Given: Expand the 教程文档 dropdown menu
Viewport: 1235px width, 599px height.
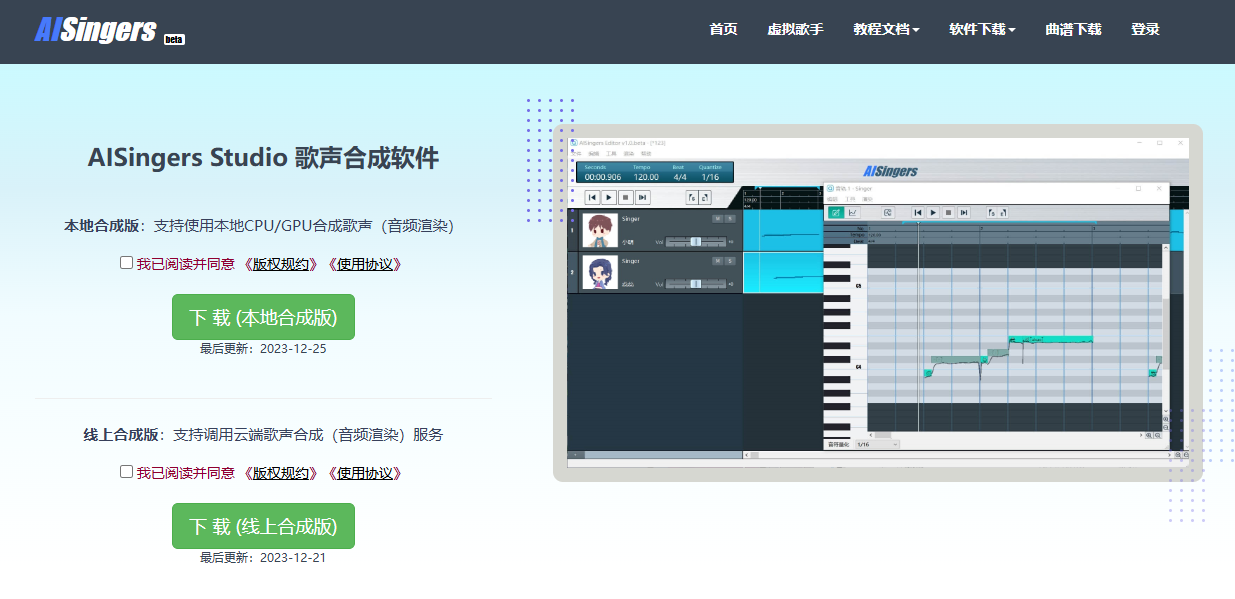Looking at the screenshot, I should click(886, 30).
